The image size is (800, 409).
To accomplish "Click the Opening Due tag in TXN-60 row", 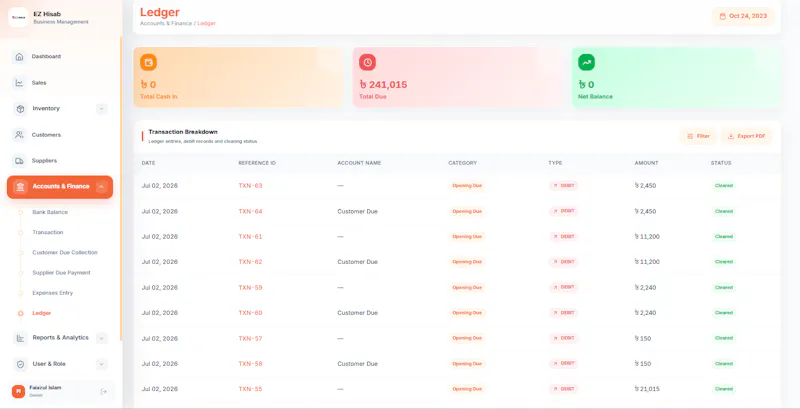I will (467, 313).
